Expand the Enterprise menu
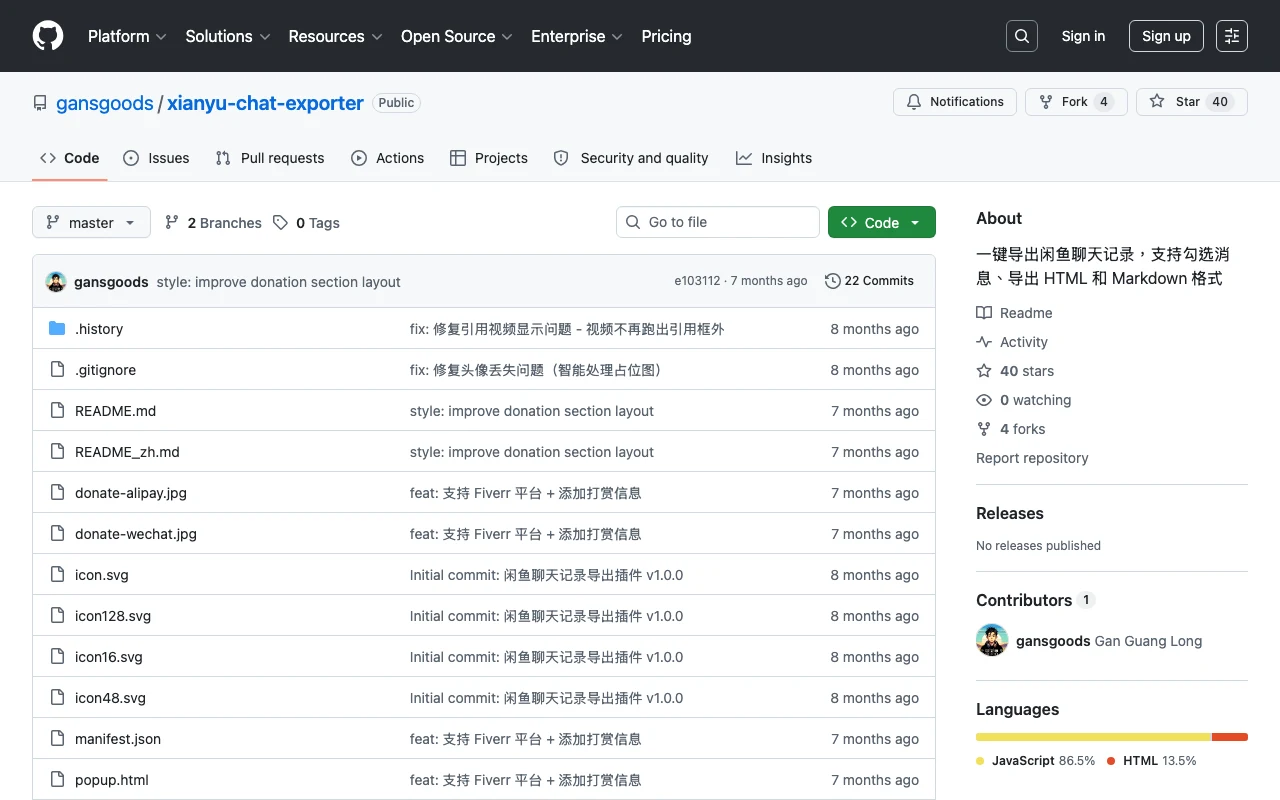The width and height of the screenshot is (1280, 800). point(577,36)
